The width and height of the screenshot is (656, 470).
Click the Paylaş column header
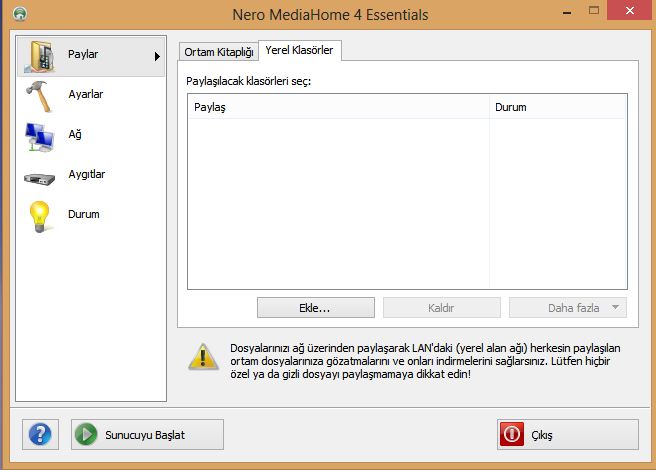coord(337,107)
